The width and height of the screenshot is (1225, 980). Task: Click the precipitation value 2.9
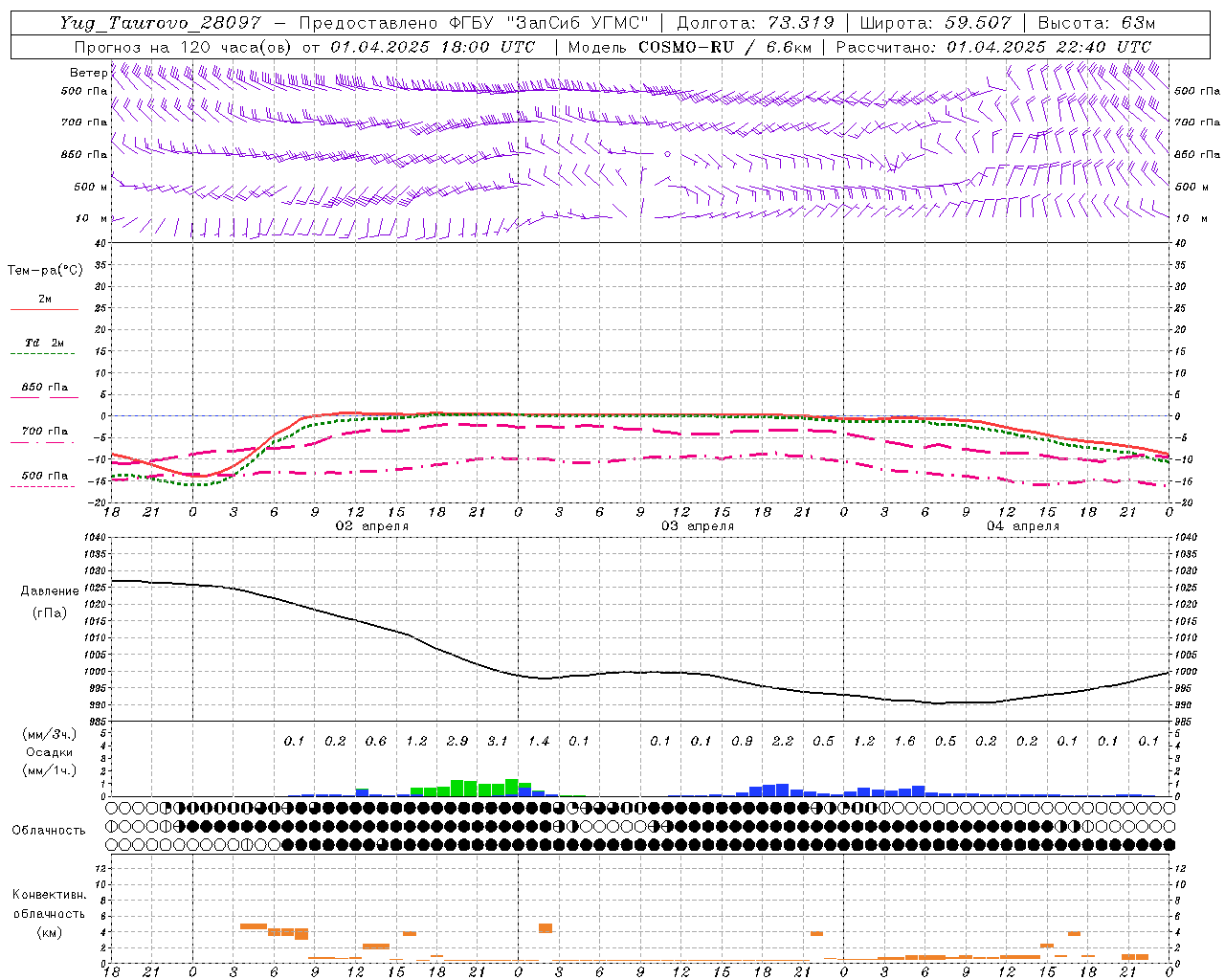(457, 742)
